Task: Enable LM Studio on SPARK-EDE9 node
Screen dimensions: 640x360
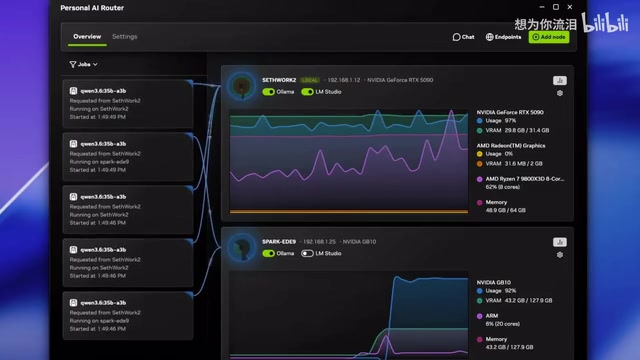Action: [x=307, y=253]
